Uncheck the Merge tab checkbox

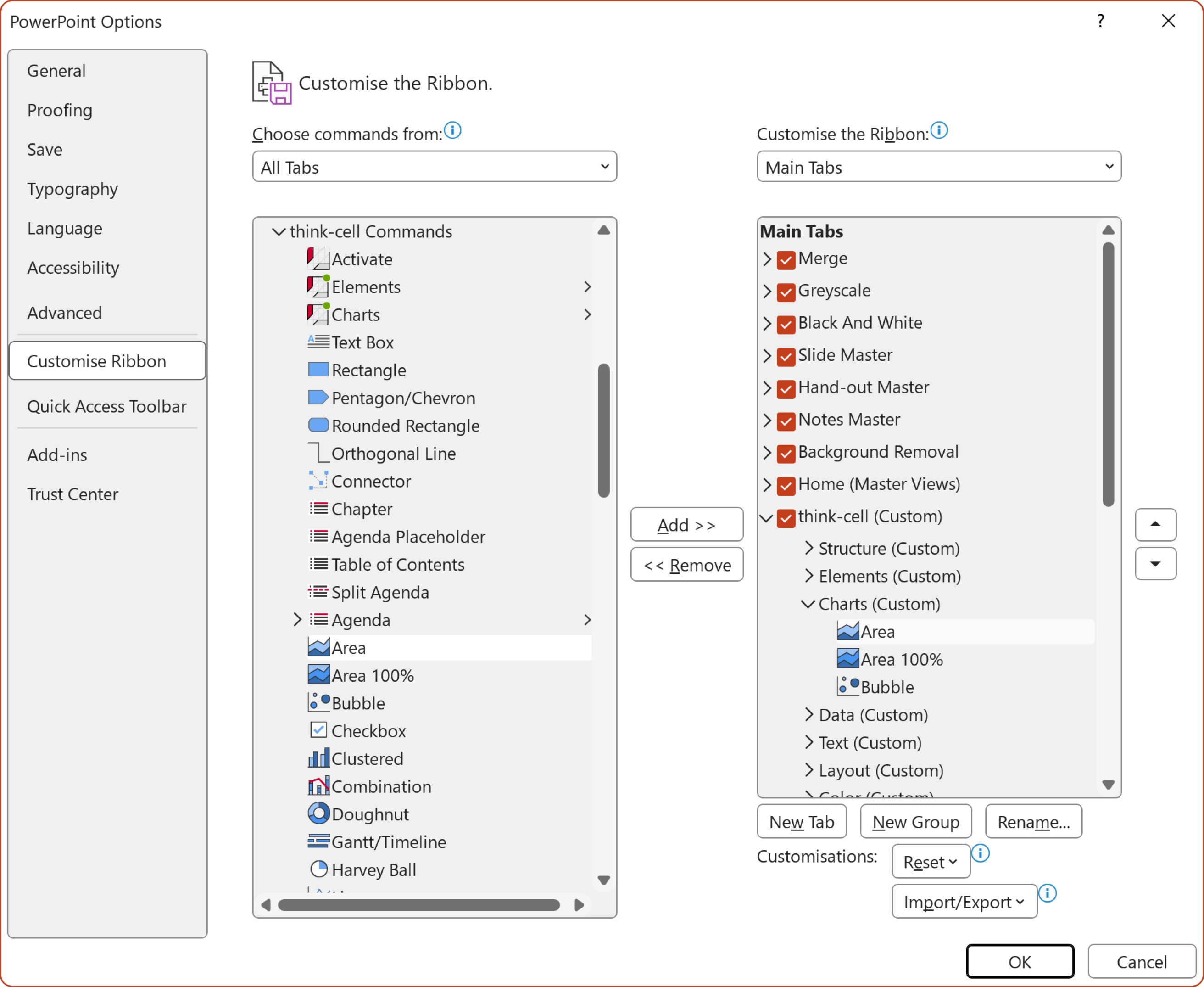tap(786, 259)
